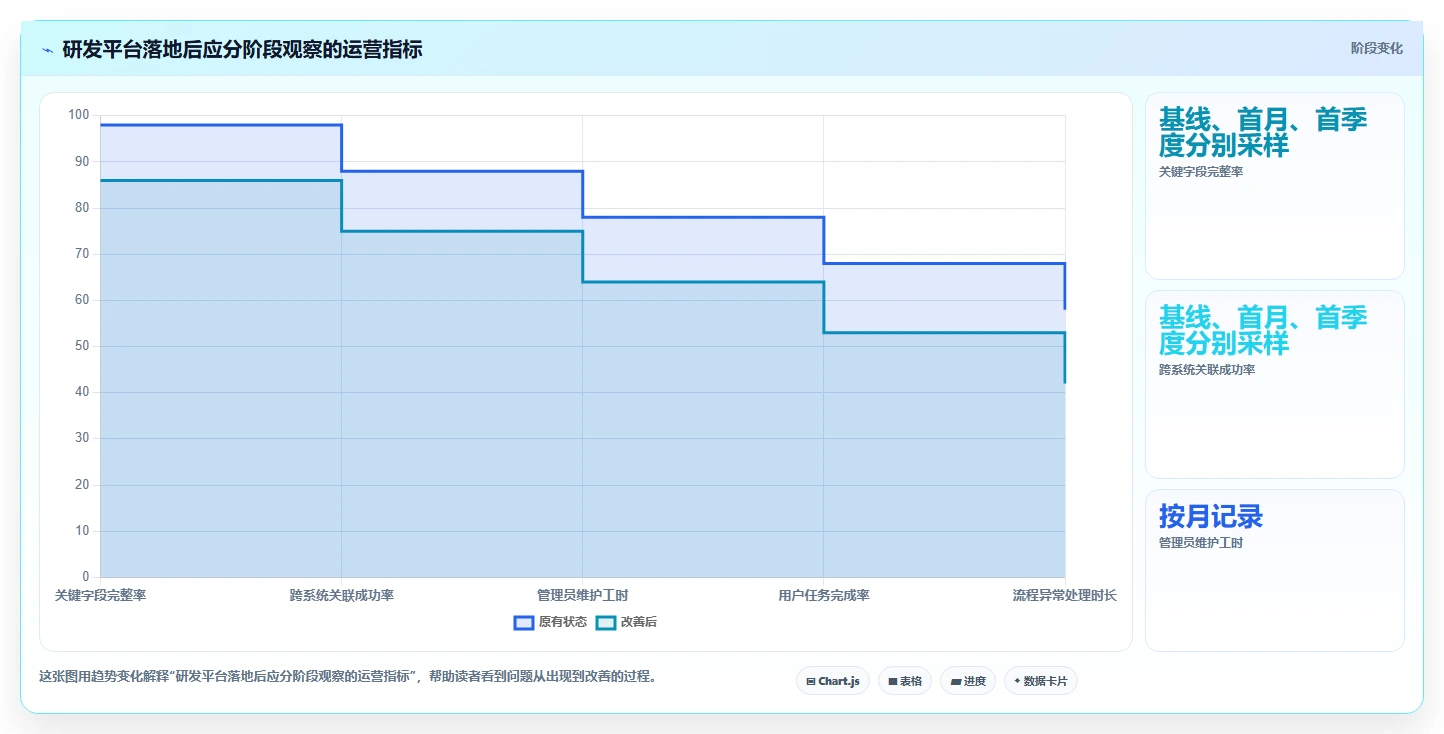
Task: Click the 原有状态 legend label
Action: [x=563, y=622]
